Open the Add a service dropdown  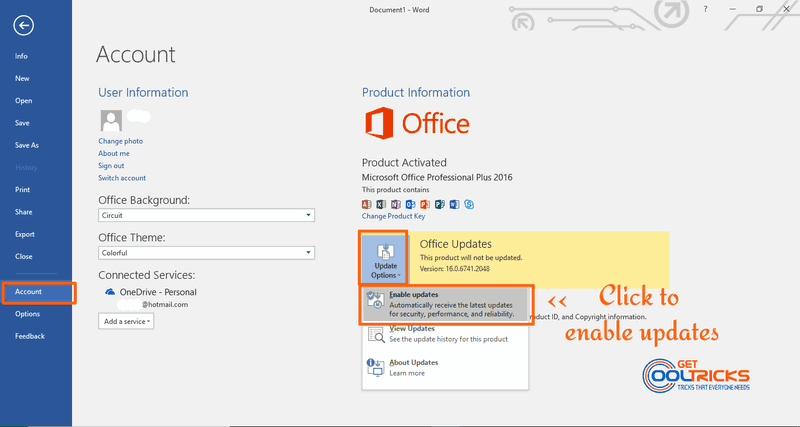pos(126,321)
